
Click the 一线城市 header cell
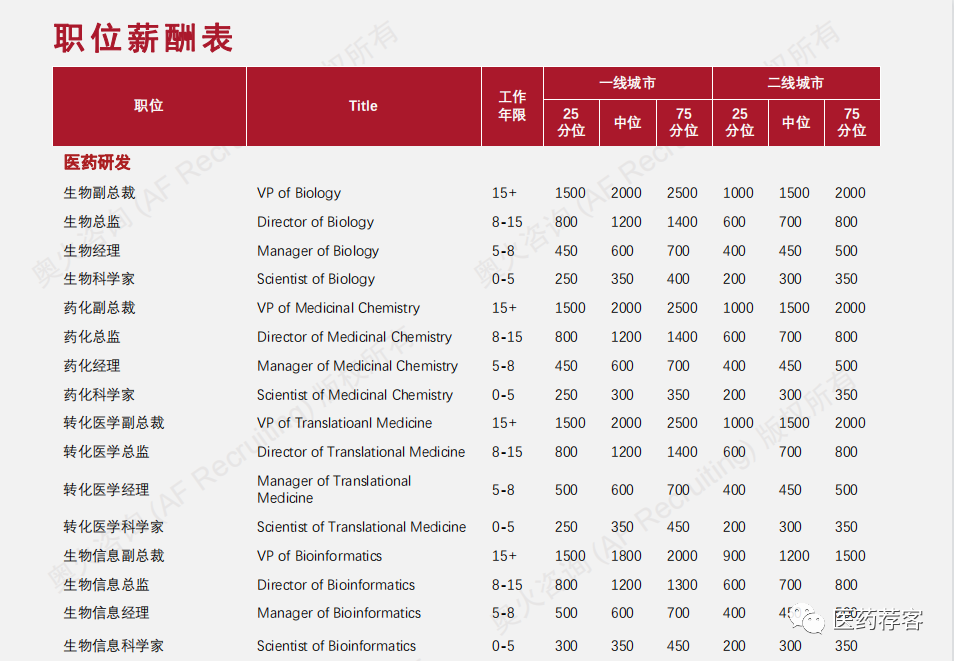tap(627, 83)
